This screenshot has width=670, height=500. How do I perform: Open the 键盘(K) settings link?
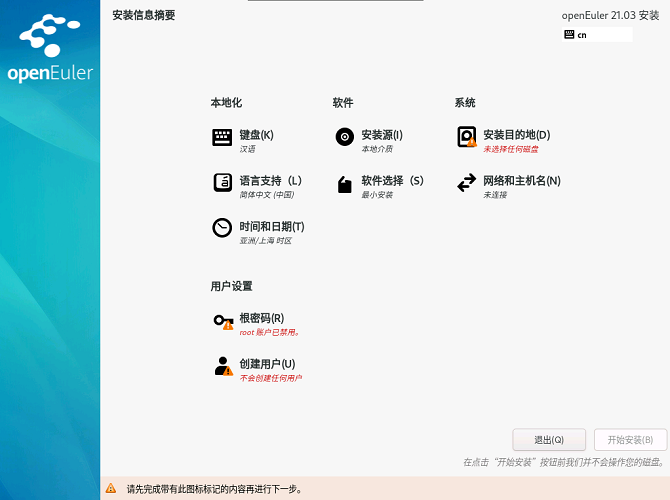tap(256, 135)
